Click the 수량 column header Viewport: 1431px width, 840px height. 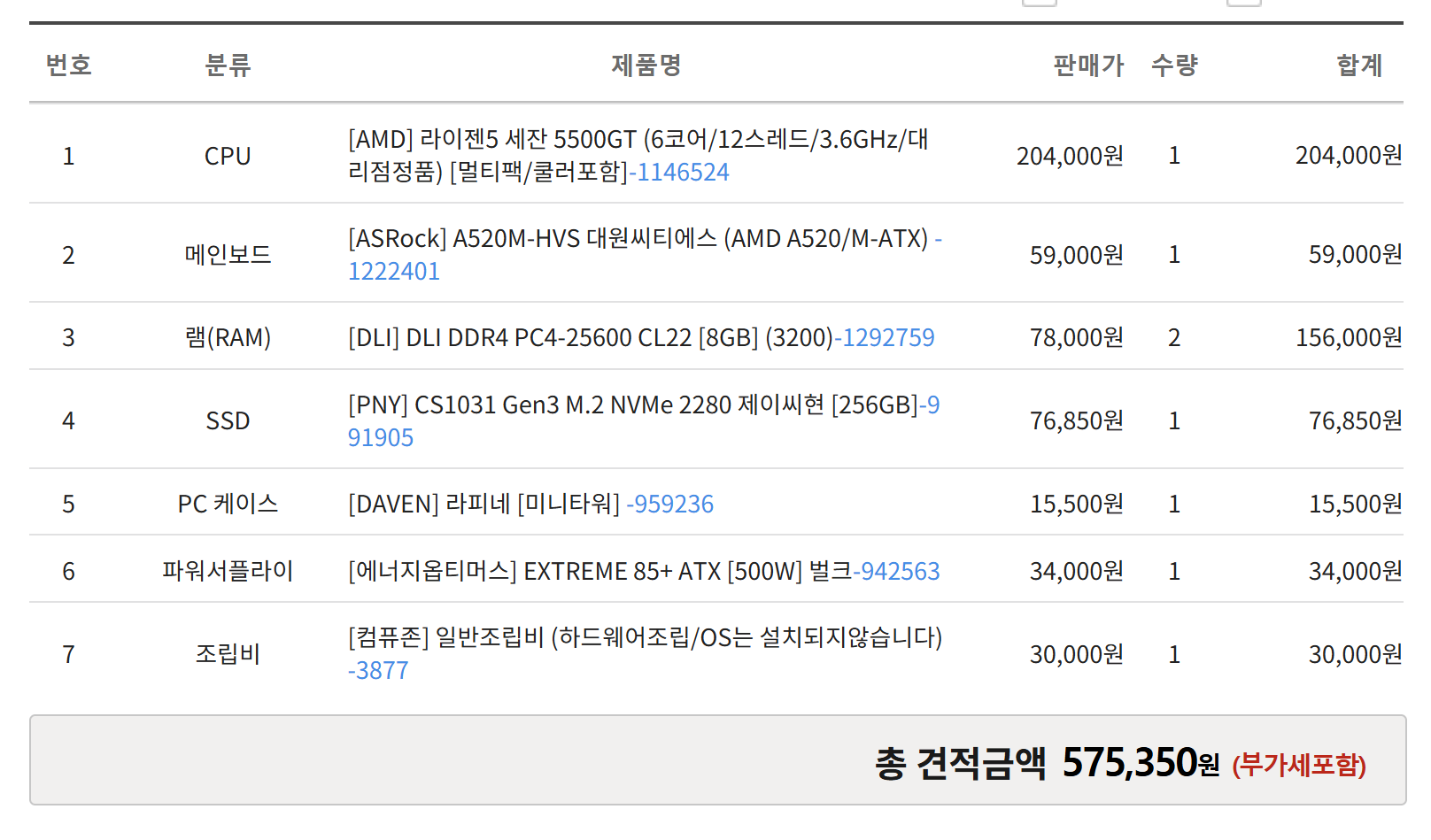pyautogui.click(x=1174, y=65)
